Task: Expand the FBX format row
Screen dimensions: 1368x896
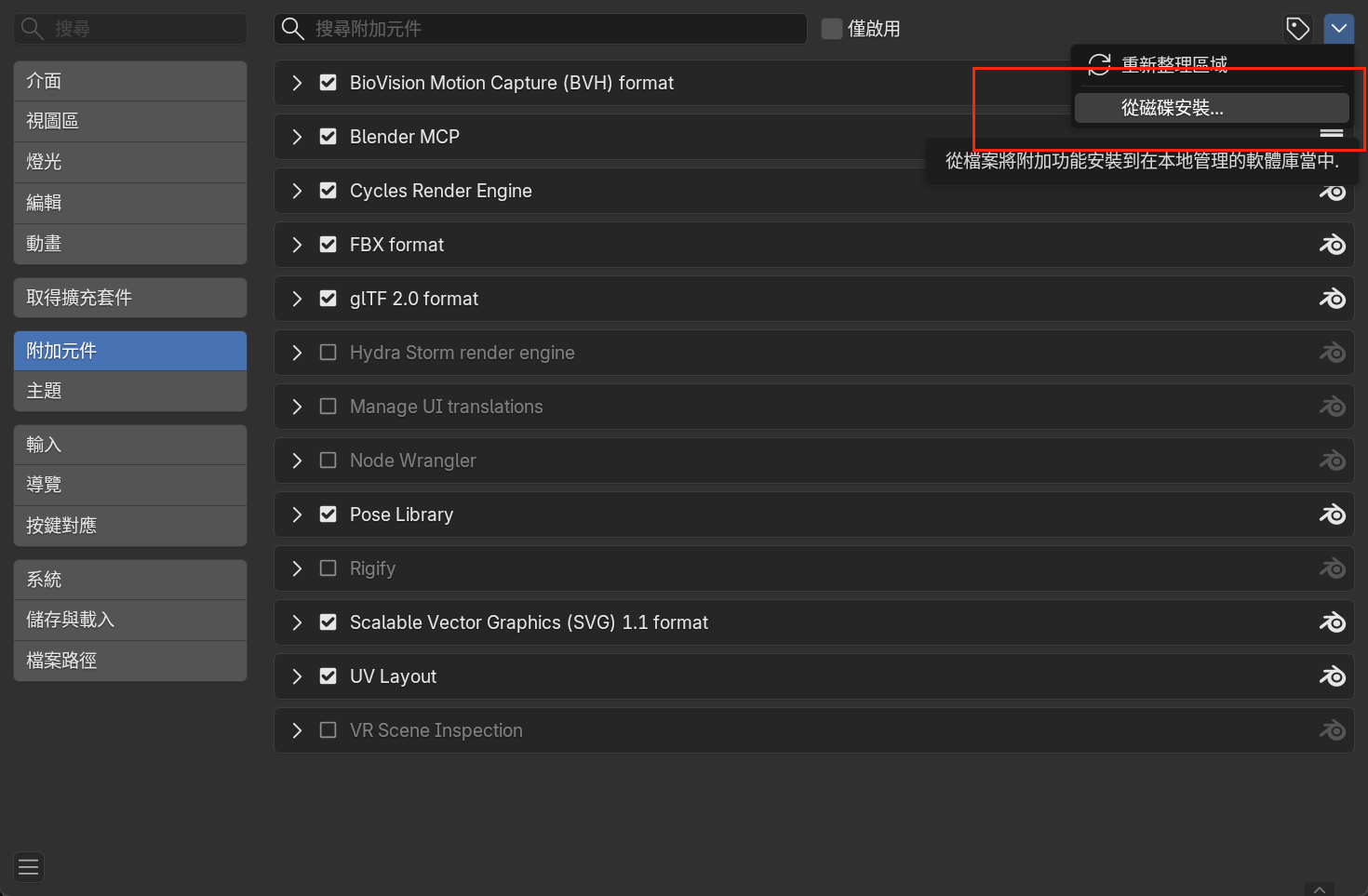Action: 297,245
